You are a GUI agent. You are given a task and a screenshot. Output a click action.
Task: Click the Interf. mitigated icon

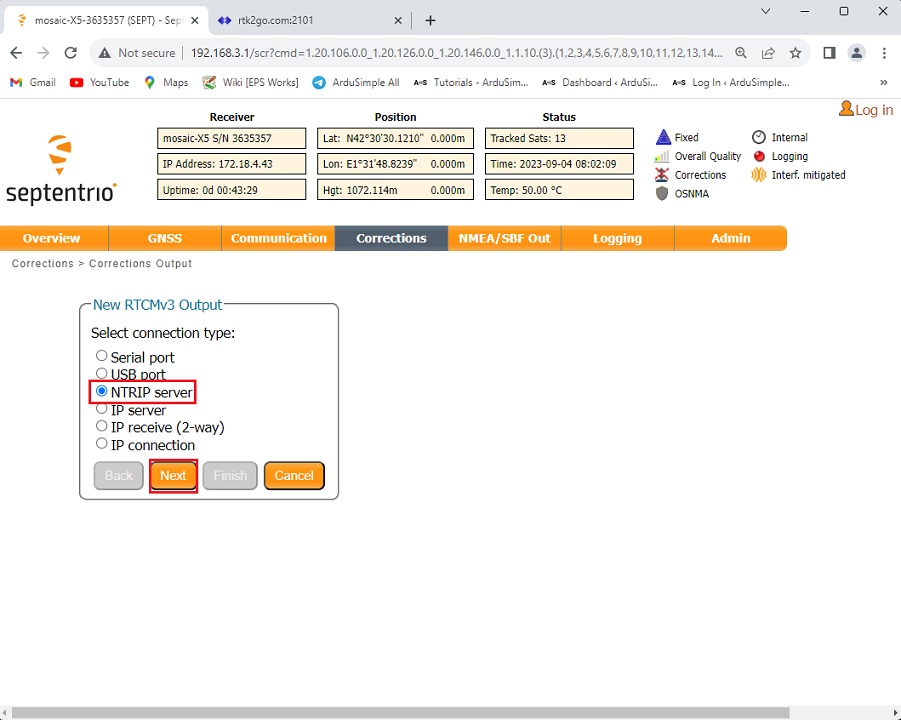[759, 175]
